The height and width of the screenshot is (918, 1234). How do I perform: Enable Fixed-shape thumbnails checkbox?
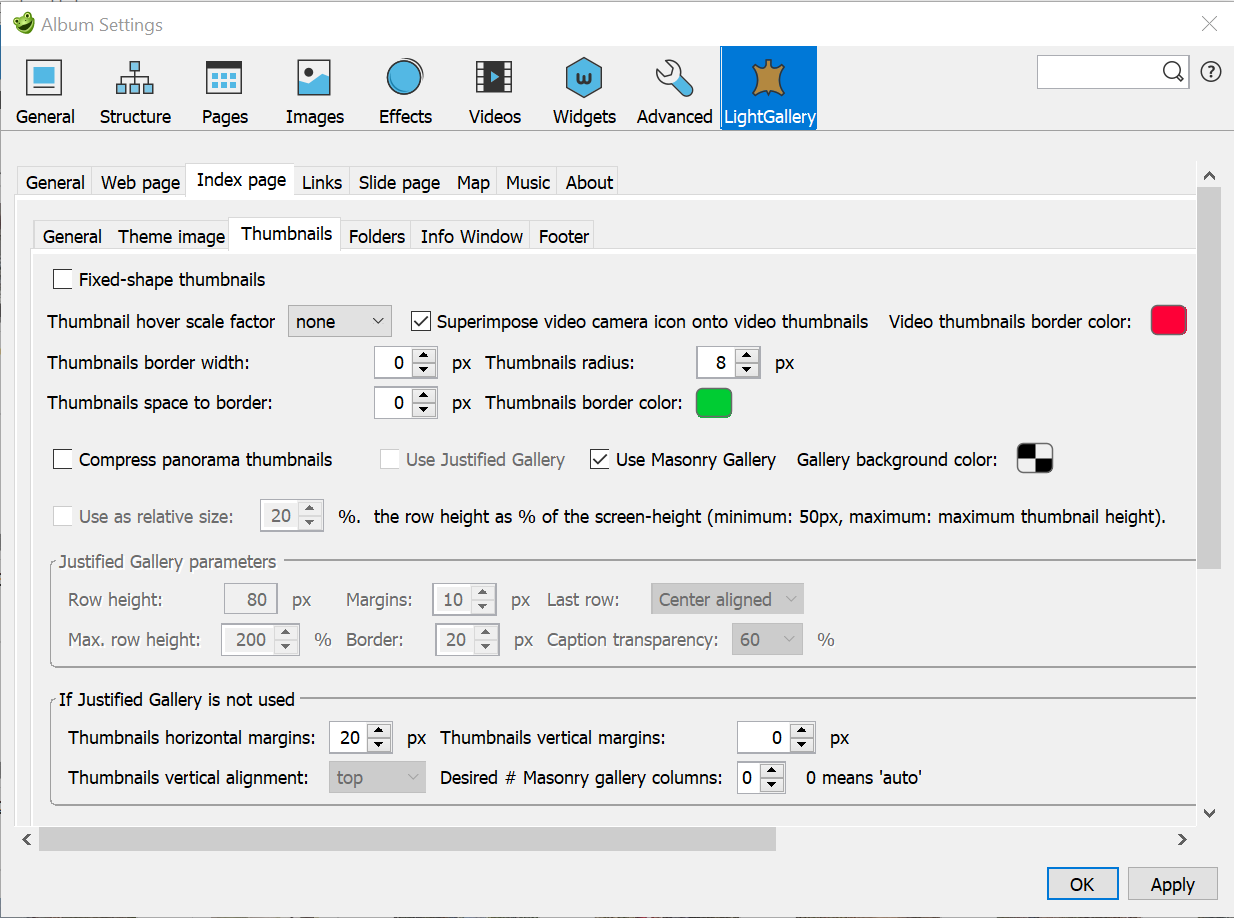coord(63,280)
